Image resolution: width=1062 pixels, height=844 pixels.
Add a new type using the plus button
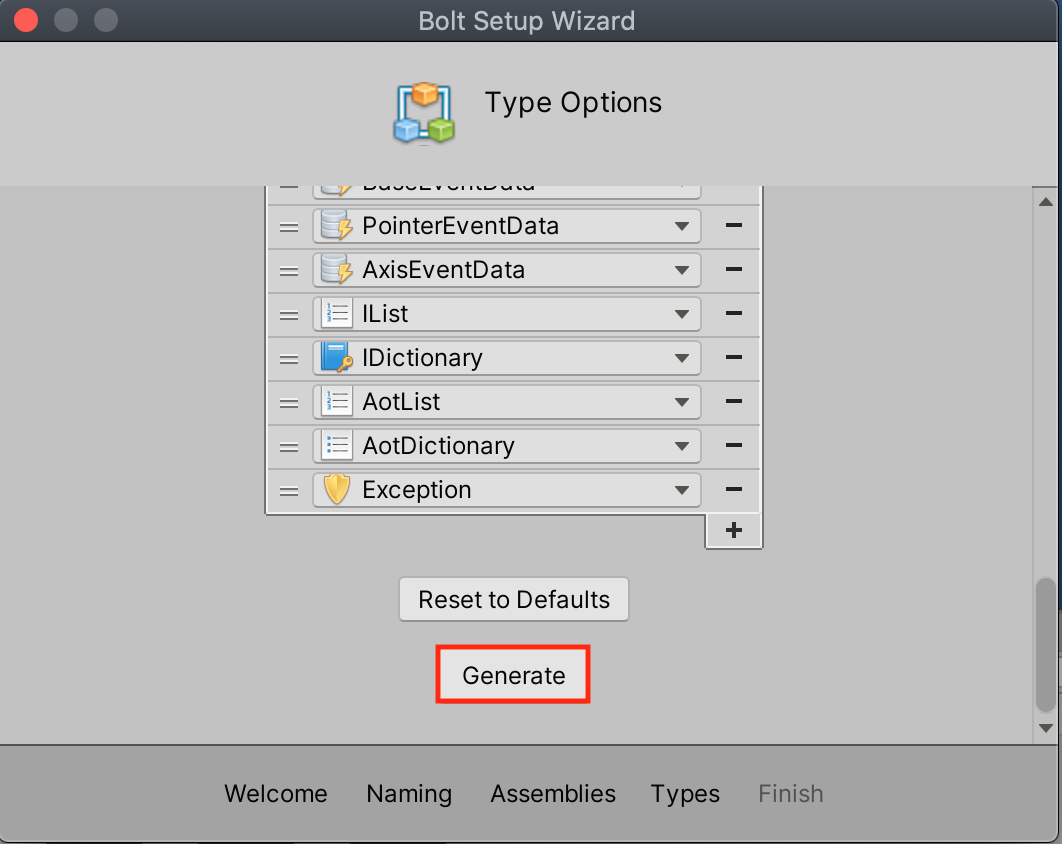[733, 530]
